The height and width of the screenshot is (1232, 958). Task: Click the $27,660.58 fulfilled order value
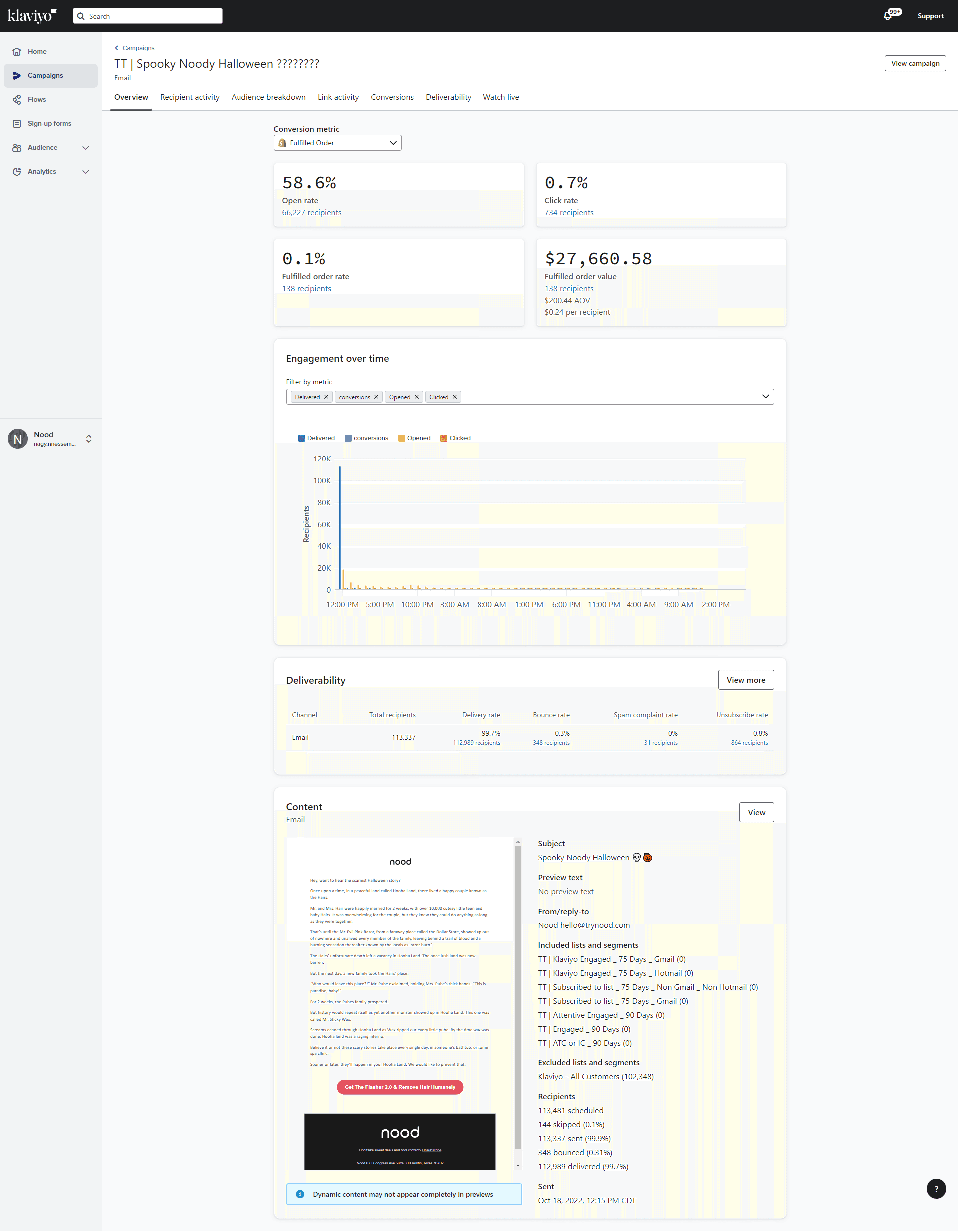point(598,259)
